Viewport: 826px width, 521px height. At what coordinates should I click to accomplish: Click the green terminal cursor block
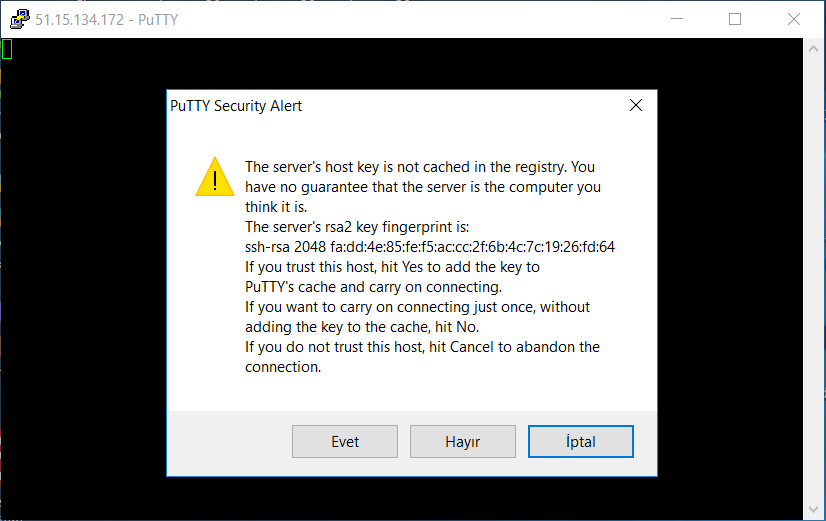pyautogui.click(x=7, y=49)
